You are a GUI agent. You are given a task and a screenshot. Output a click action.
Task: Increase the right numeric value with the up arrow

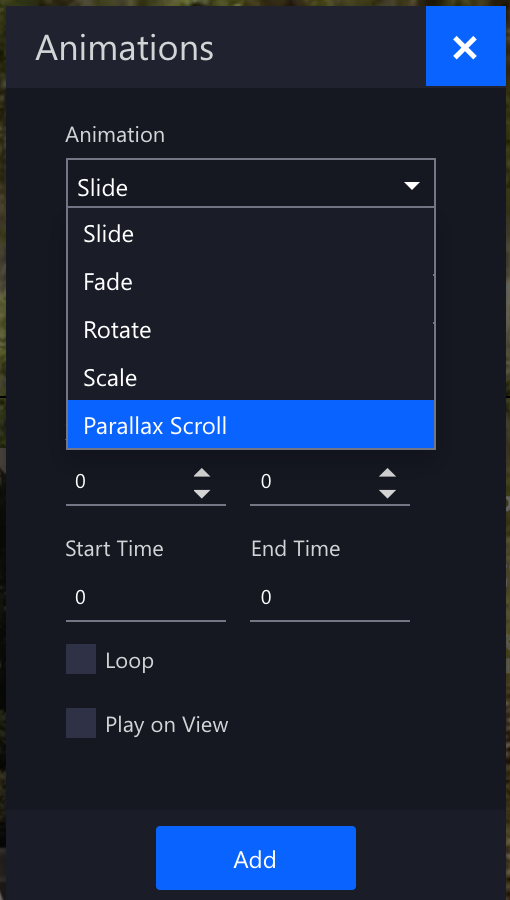[387, 473]
